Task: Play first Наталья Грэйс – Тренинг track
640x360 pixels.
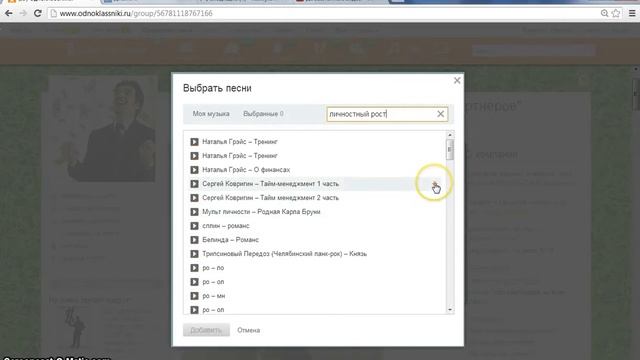Action: click(x=194, y=142)
